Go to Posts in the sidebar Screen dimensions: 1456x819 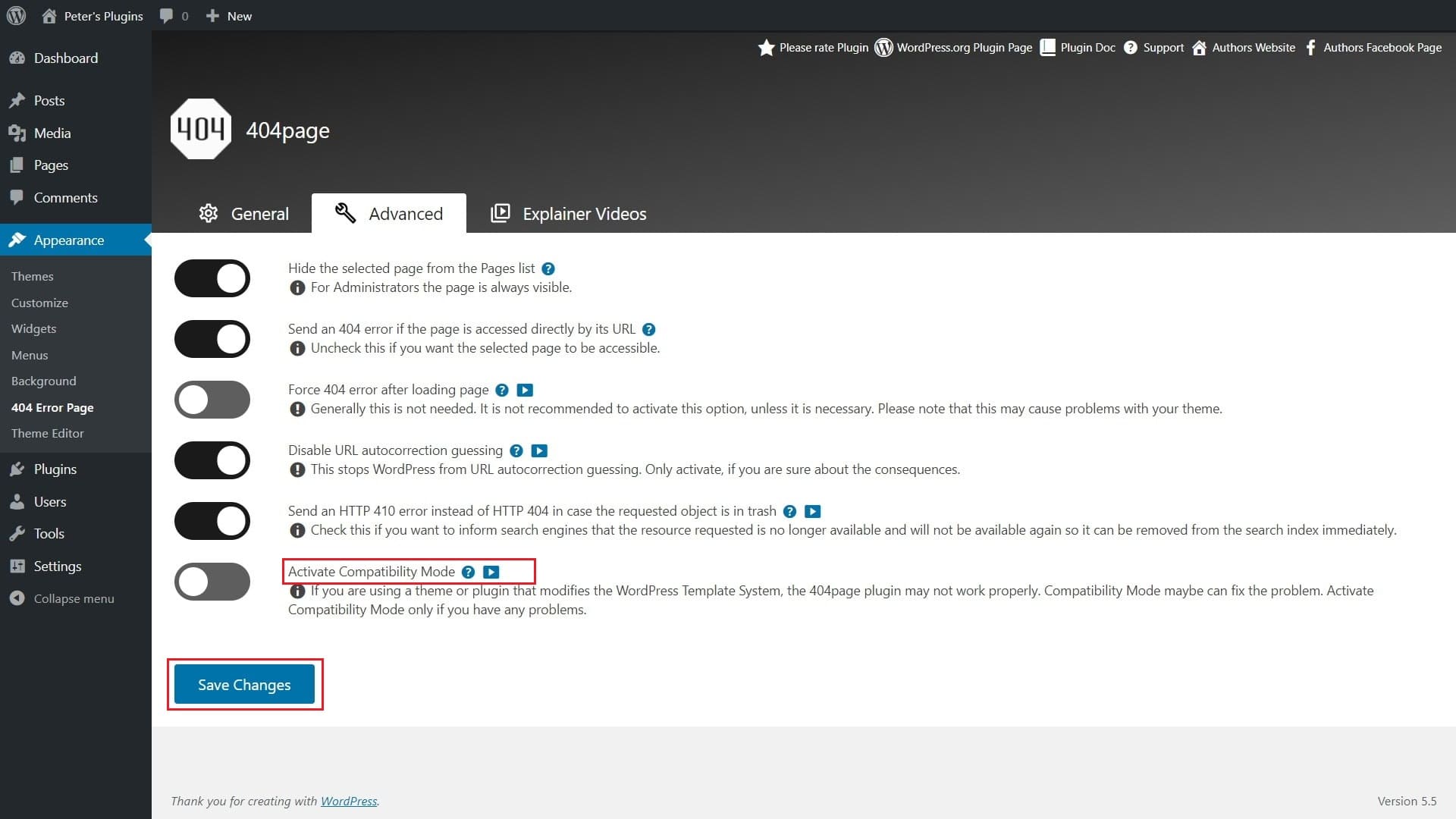point(76,100)
